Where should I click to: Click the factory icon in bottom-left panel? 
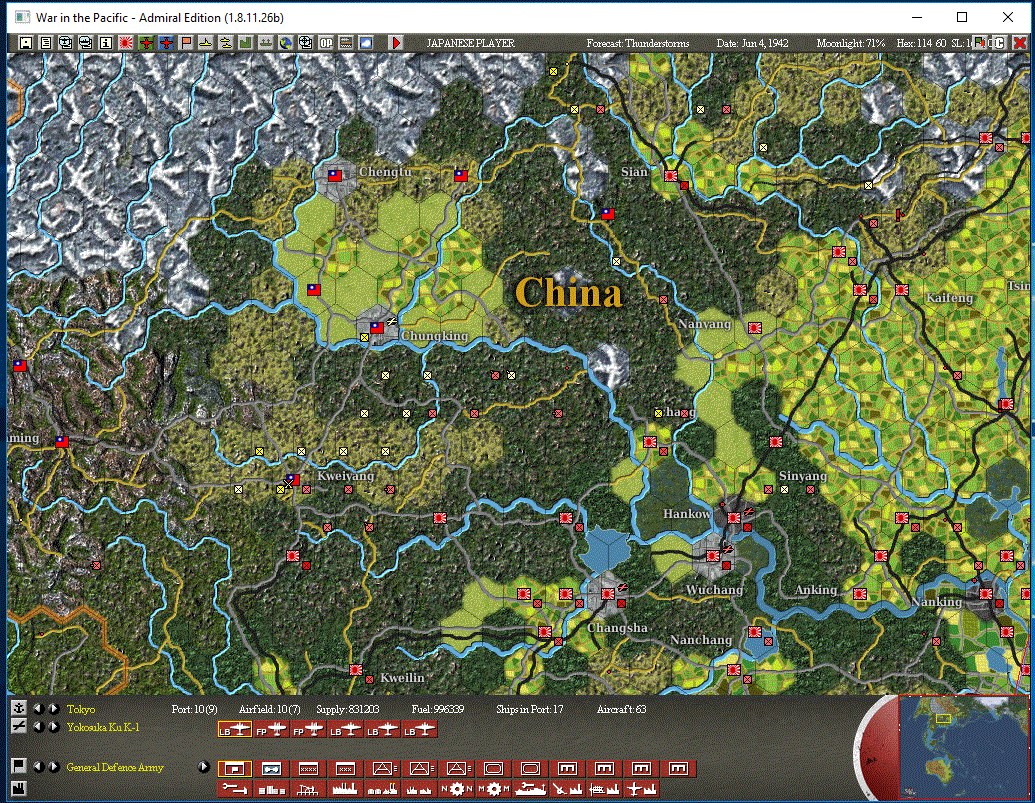(18, 788)
